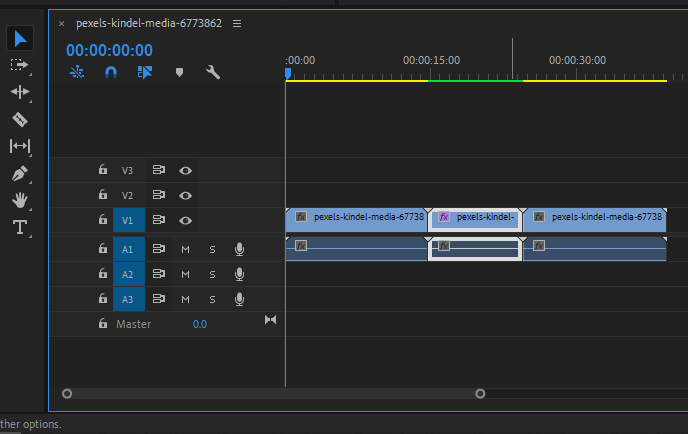Viewport: 688px width, 434px height.
Task: Toggle sync lock for V2
Action: [159, 195]
